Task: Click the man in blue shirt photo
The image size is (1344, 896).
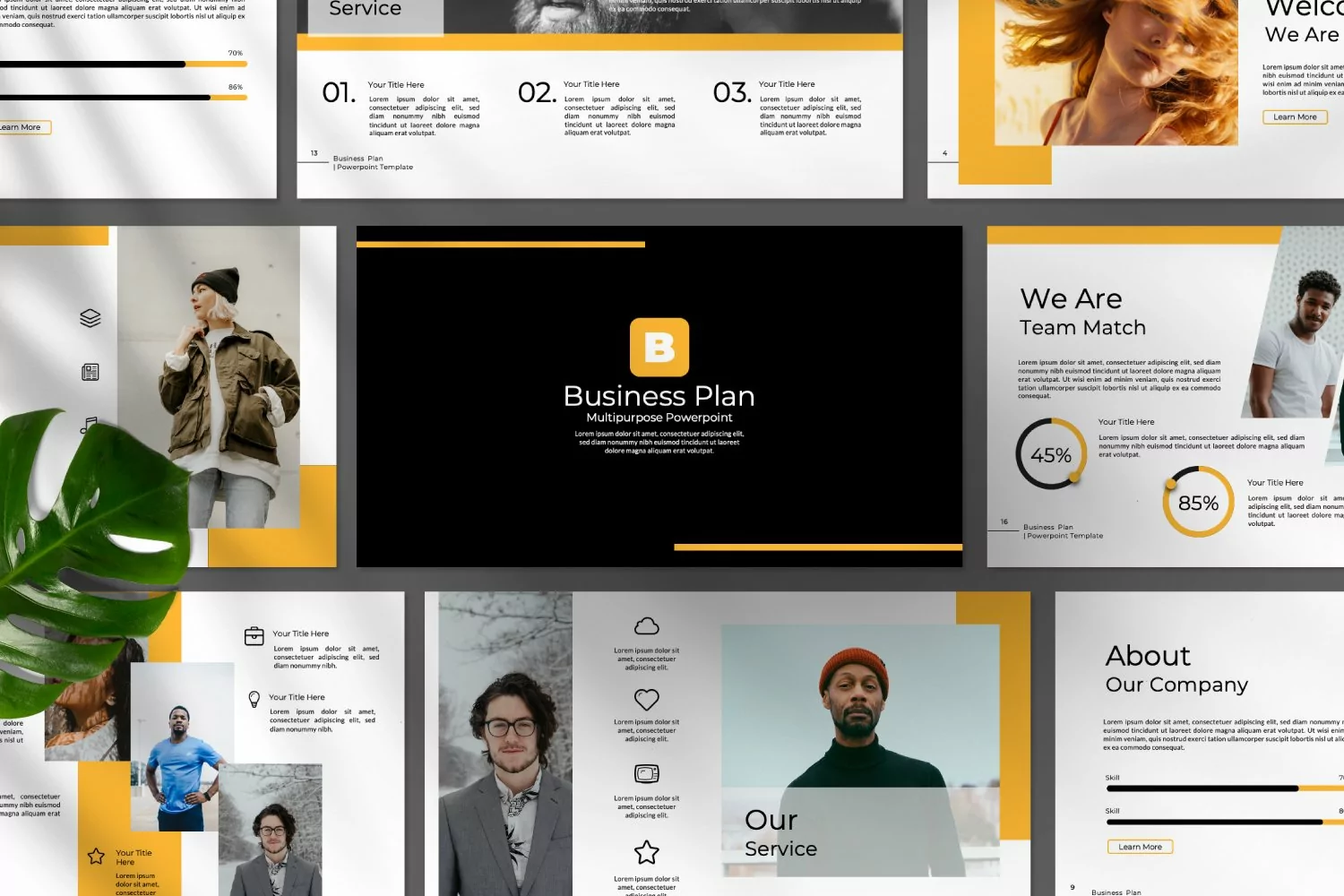Action: tap(182, 748)
